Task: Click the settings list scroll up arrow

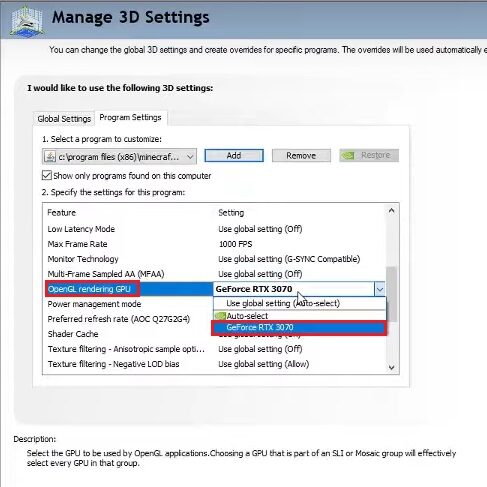Action: point(392,211)
